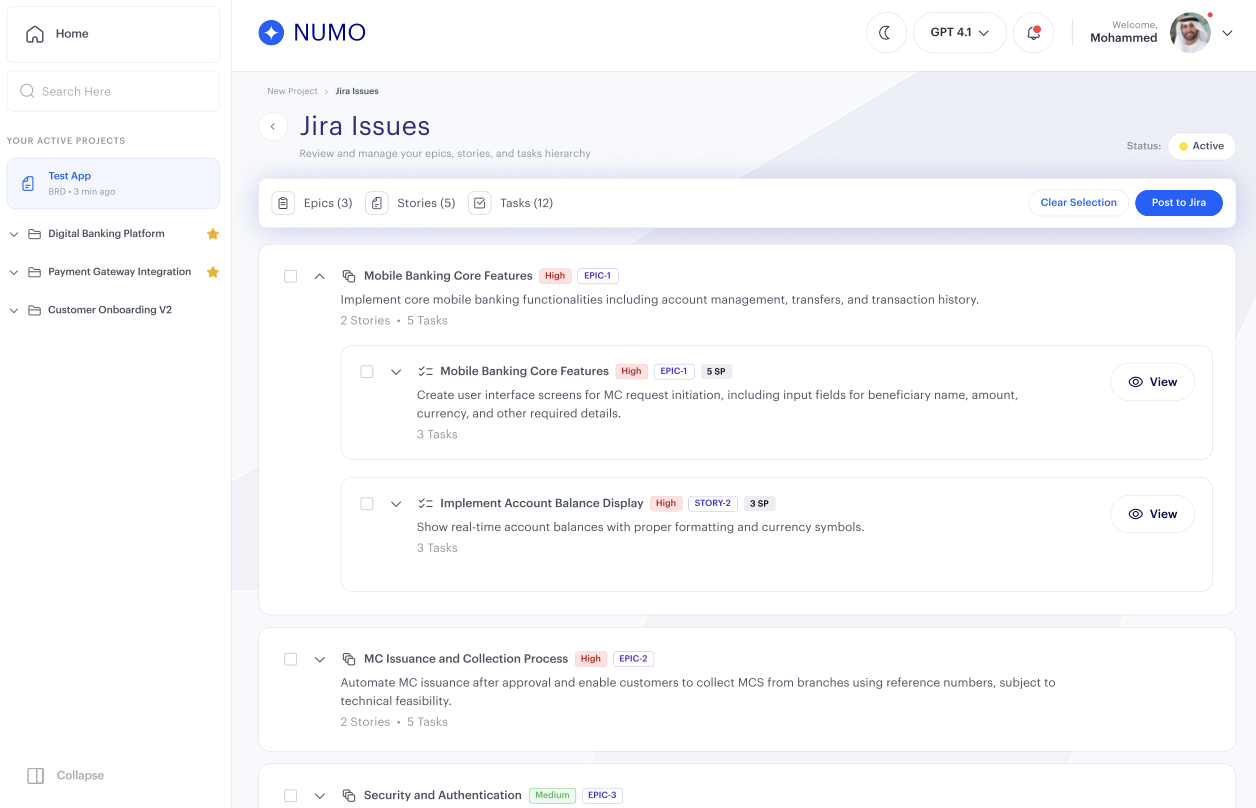Click into the Search Here field
This screenshot has width=1256, height=808.
[x=114, y=91]
